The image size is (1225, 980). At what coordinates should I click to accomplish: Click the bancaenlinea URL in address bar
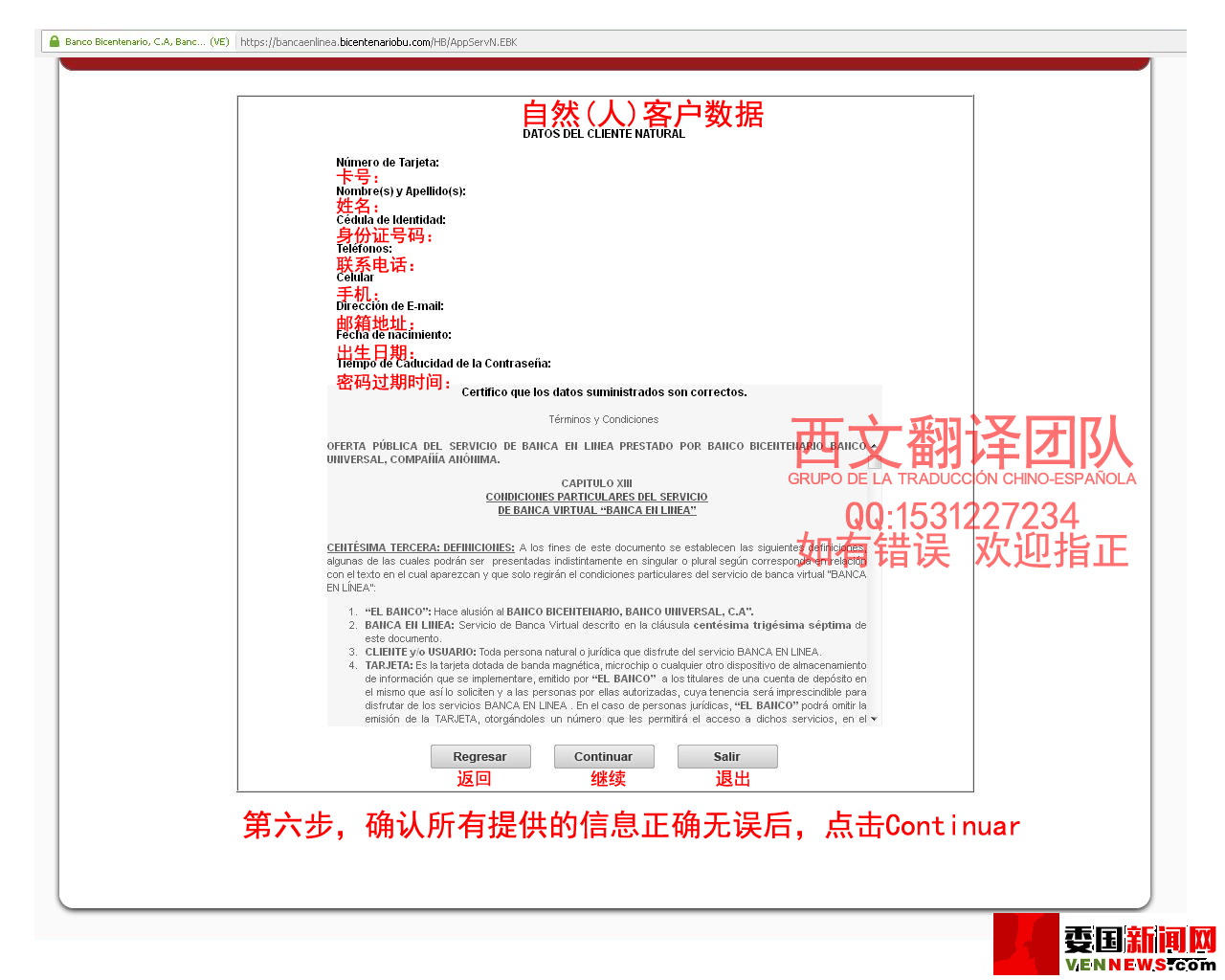[378, 42]
